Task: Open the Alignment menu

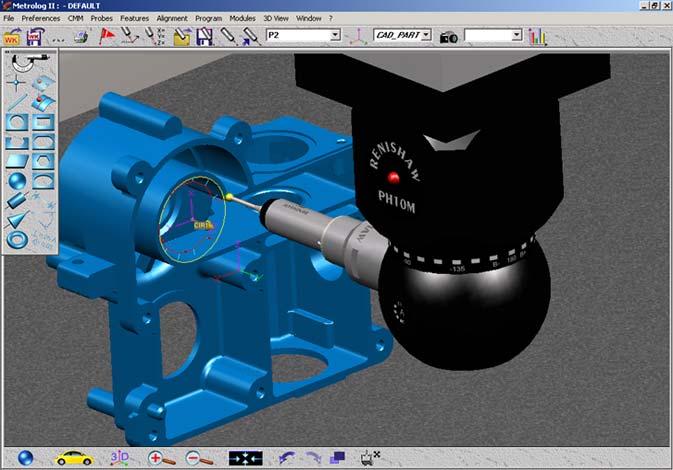Action: click(x=172, y=18)
